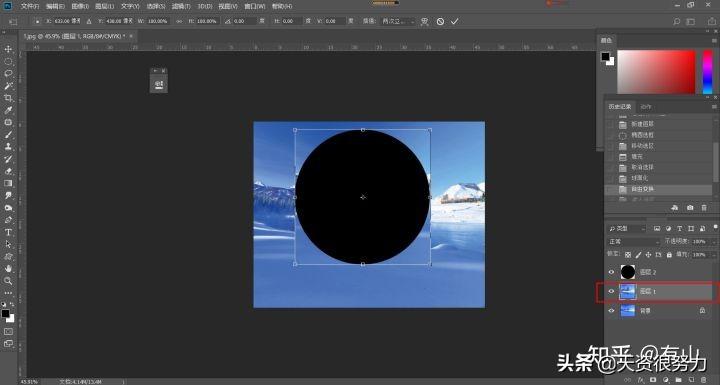Hide the locked background layer
The width and height of the screenshot is (720, 385).
point(611,311)
